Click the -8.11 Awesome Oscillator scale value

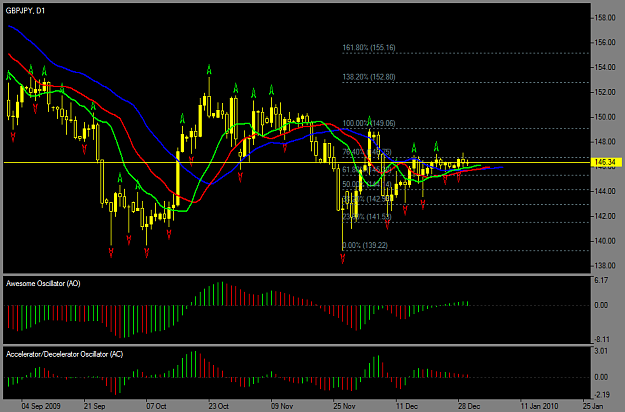click(602, 339)
